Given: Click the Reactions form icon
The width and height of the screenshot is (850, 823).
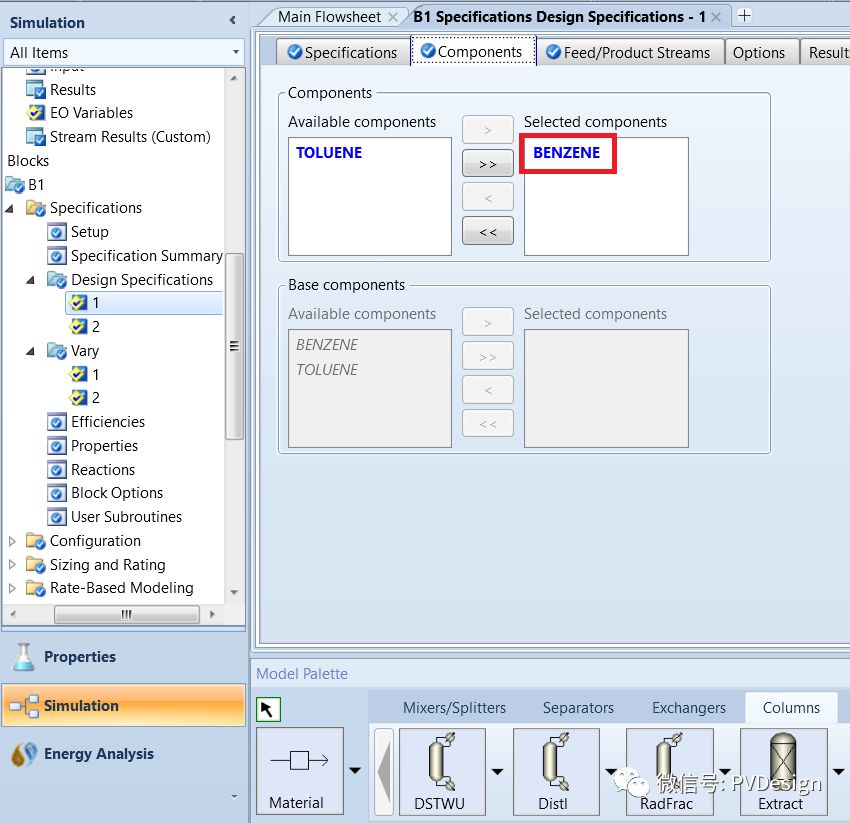Looking at the screenshot, I should click(x=57, y=470).
